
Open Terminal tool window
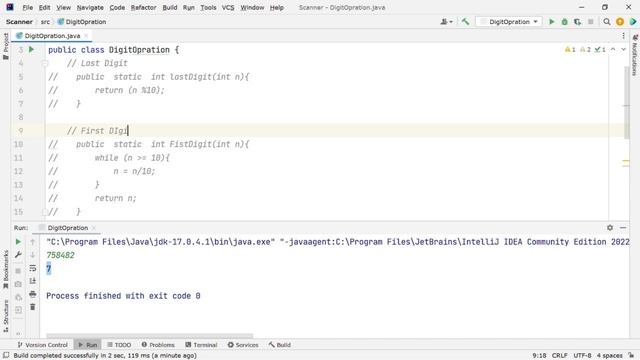point(201,345)
